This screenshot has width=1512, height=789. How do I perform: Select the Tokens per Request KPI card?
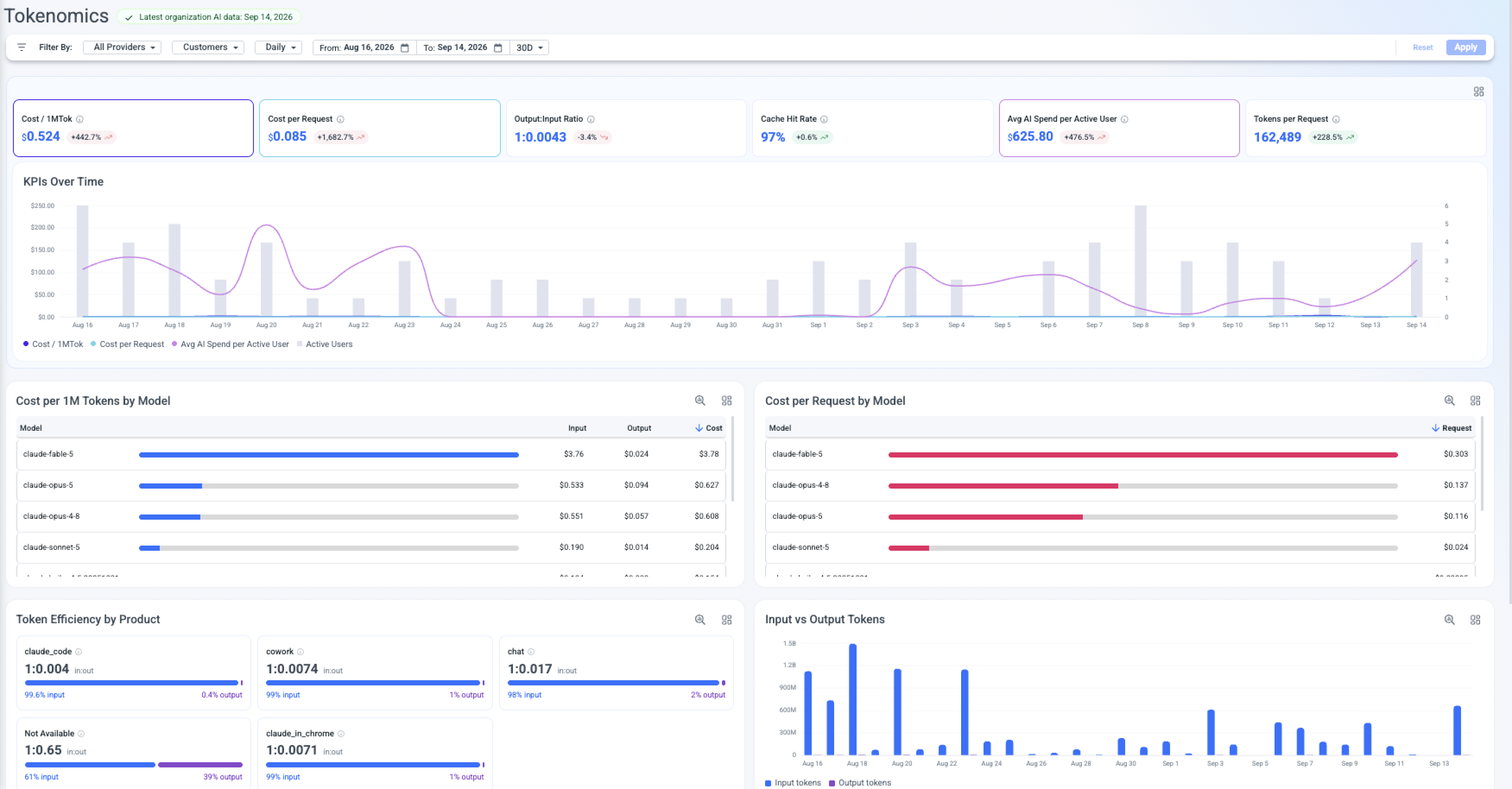tap(1365, 128)
